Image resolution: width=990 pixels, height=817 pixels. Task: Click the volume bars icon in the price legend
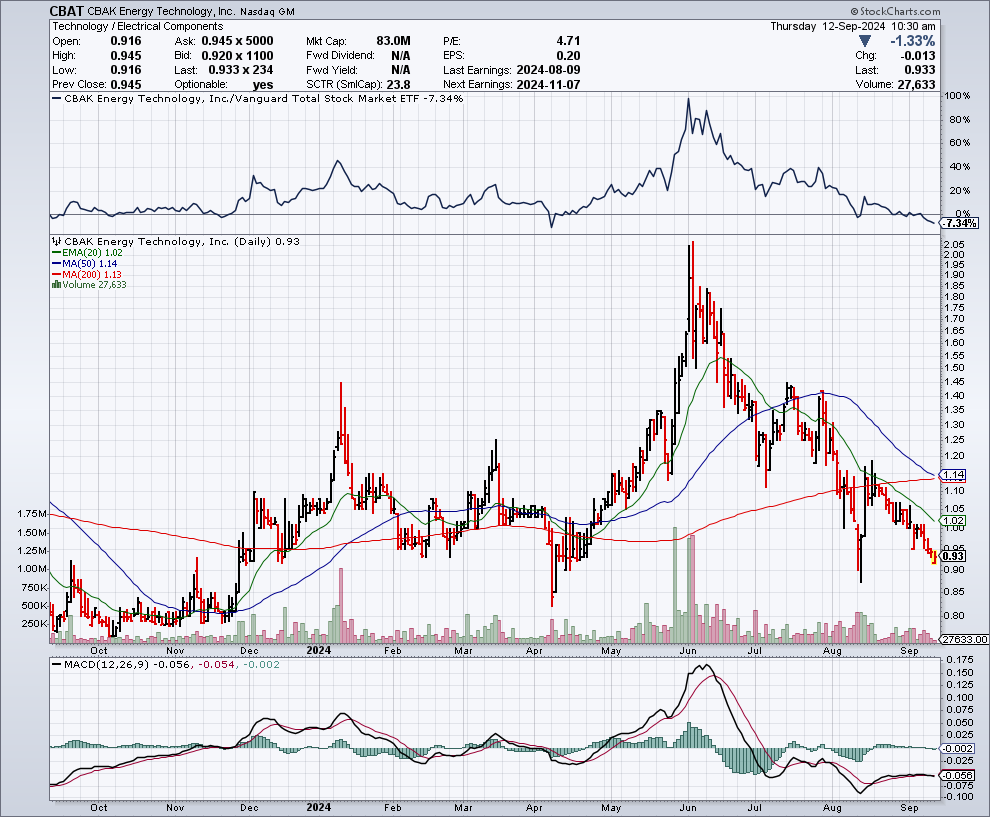pyautogui.click(x=56, y=285)
